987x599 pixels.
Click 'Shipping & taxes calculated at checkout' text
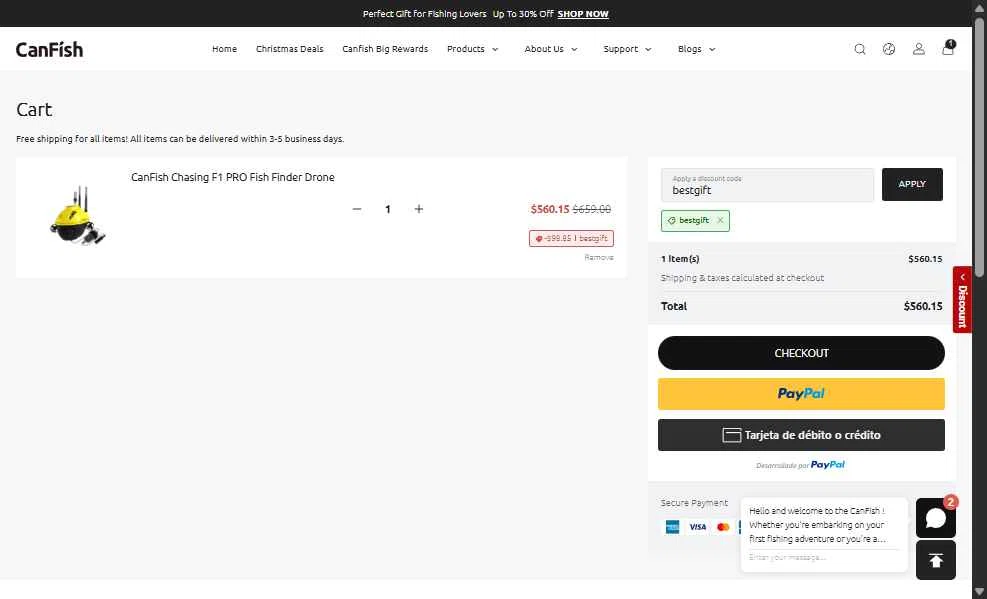pyautogui.click(x=742, y=278)
